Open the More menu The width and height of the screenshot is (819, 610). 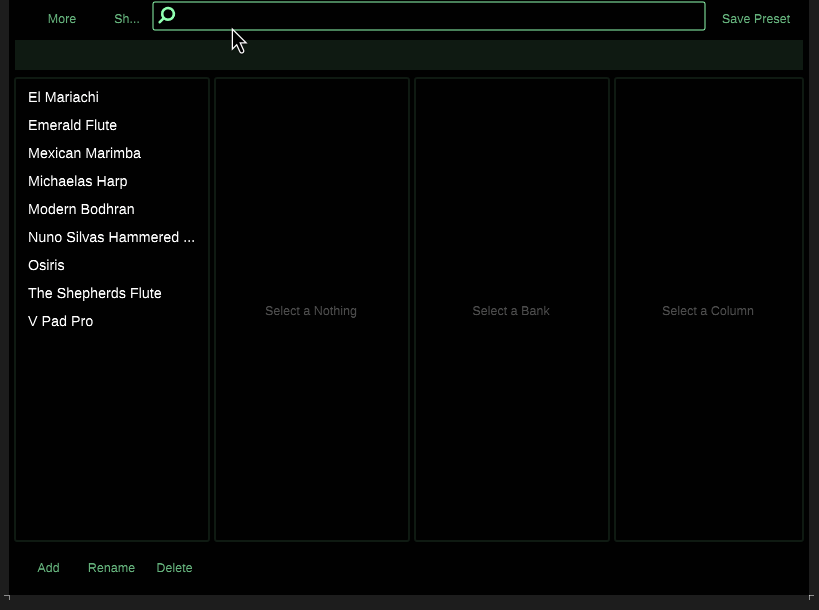[x=62, y=19]
